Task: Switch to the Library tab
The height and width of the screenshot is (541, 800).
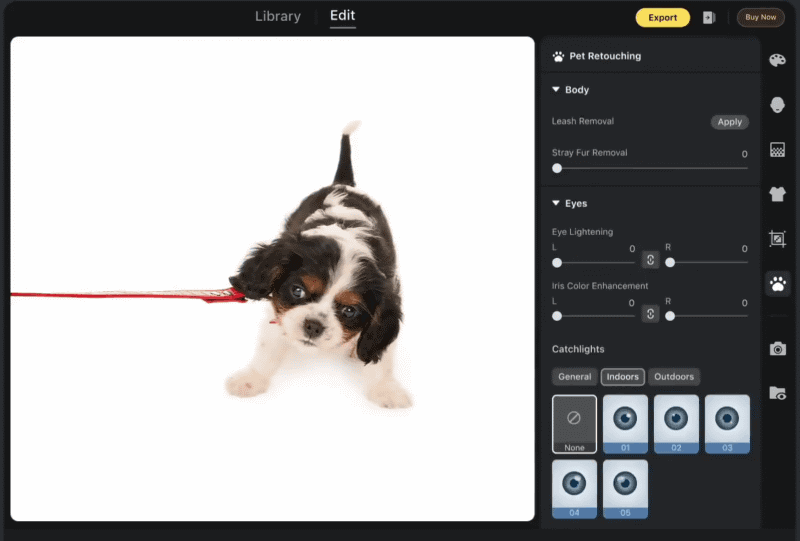Action: pyautogui.click(x=278, y=16)
